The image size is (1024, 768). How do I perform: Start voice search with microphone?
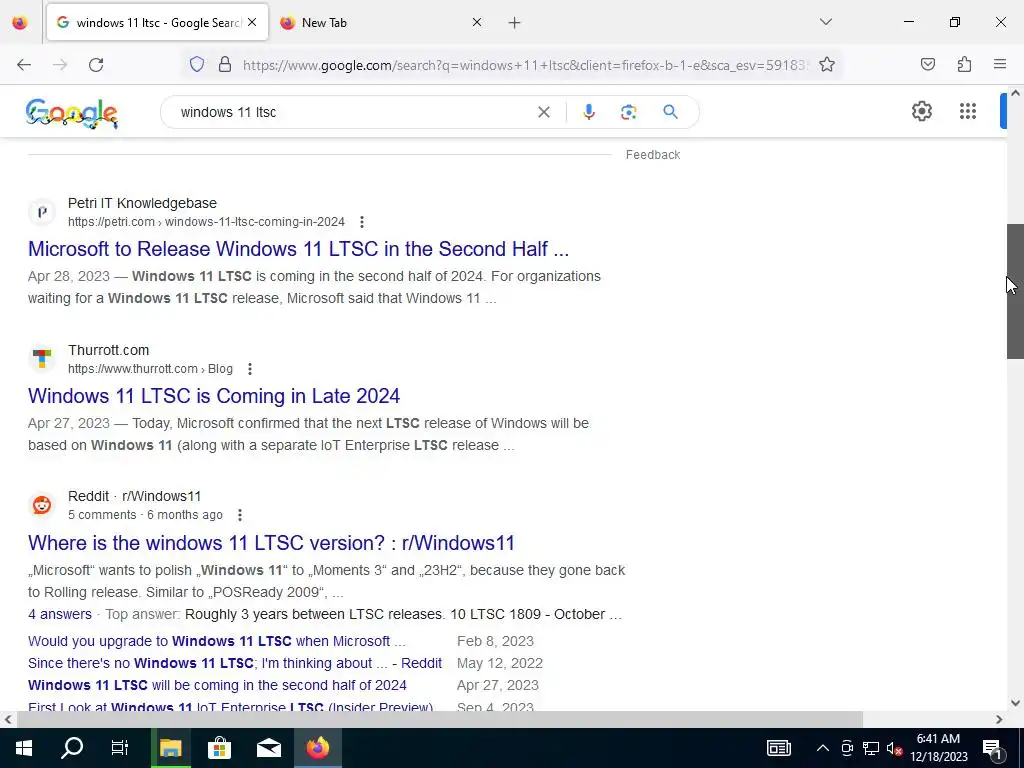(x=588, y=112)
